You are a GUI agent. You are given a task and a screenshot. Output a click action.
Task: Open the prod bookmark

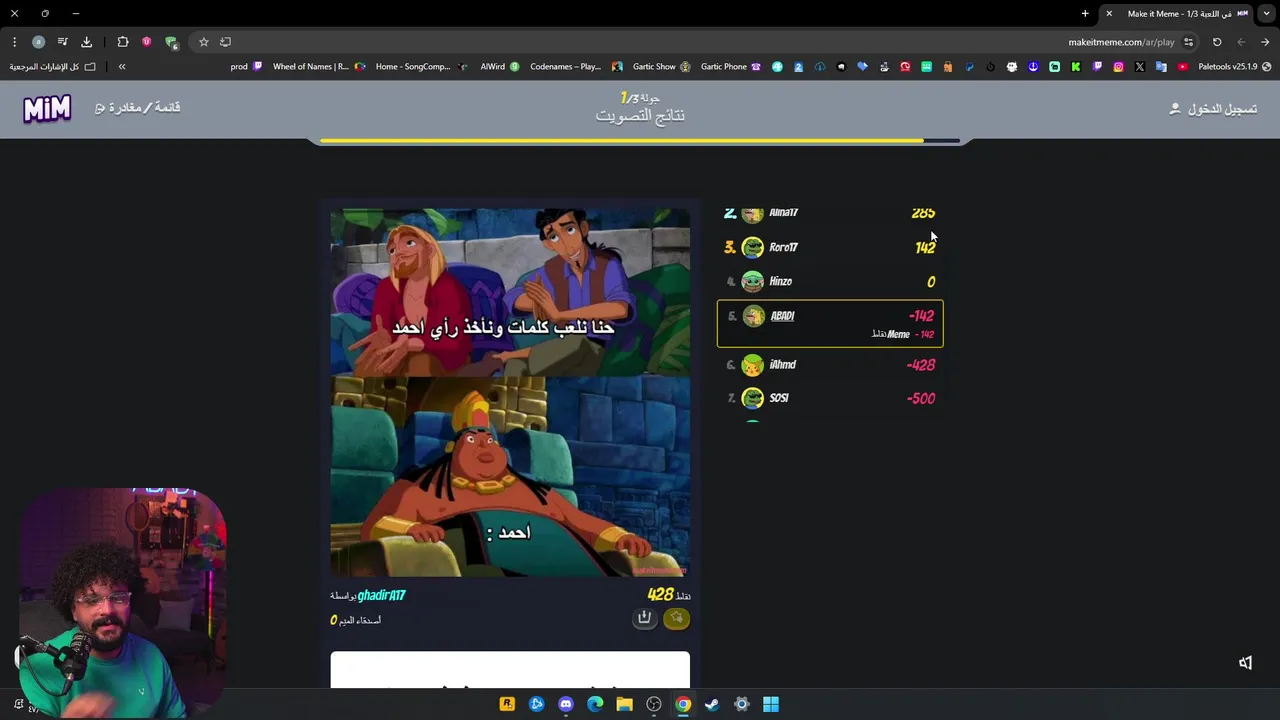246,67
